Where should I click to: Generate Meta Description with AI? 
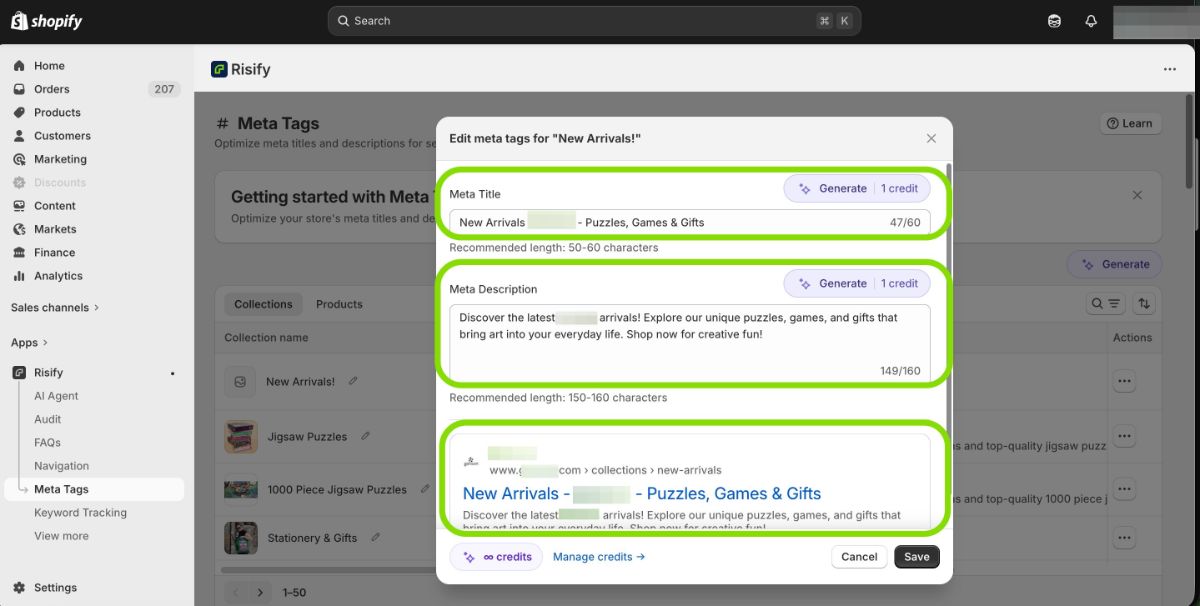(x=856, y=283)
